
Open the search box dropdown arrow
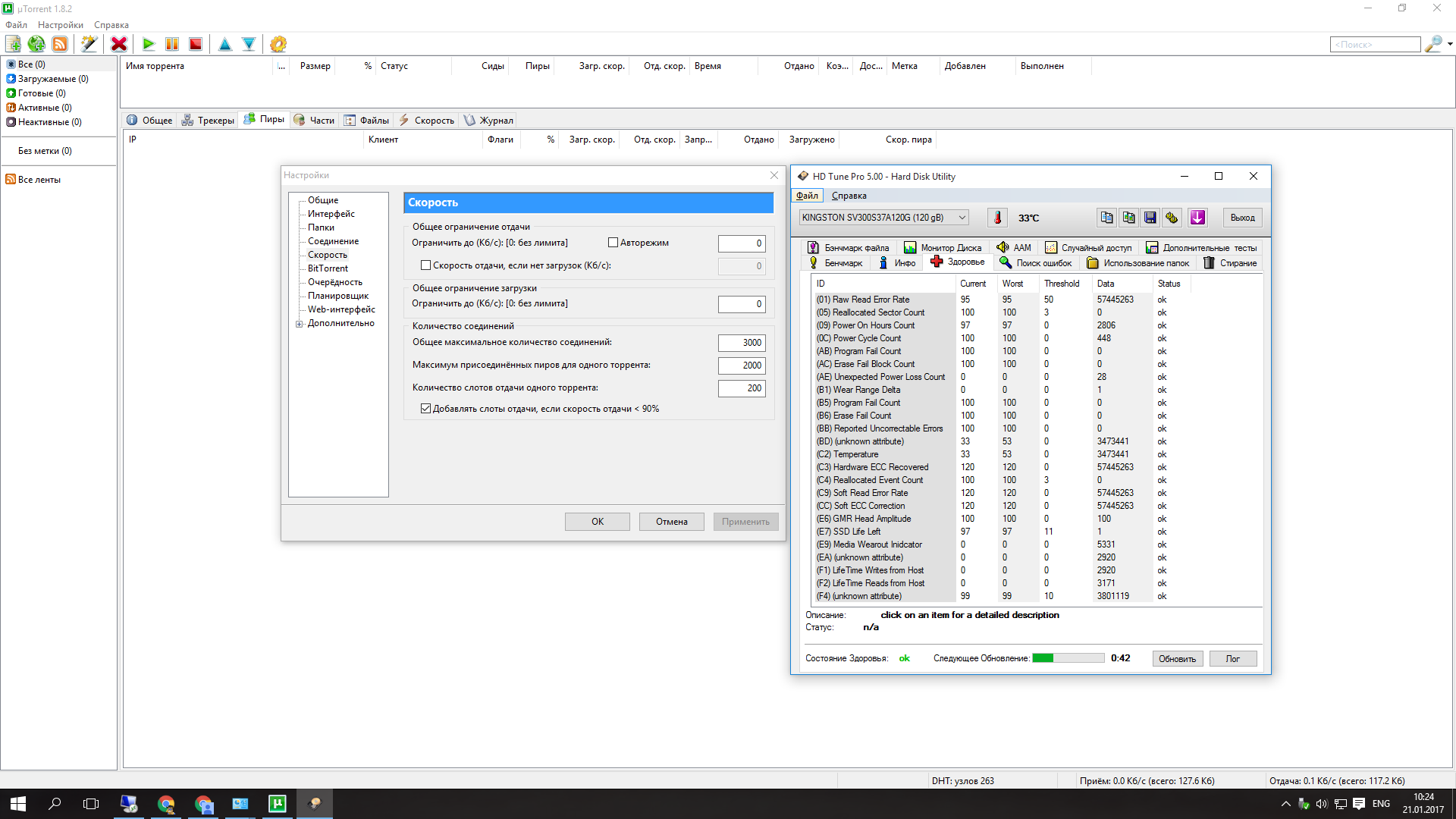(x=1450, y=44)
